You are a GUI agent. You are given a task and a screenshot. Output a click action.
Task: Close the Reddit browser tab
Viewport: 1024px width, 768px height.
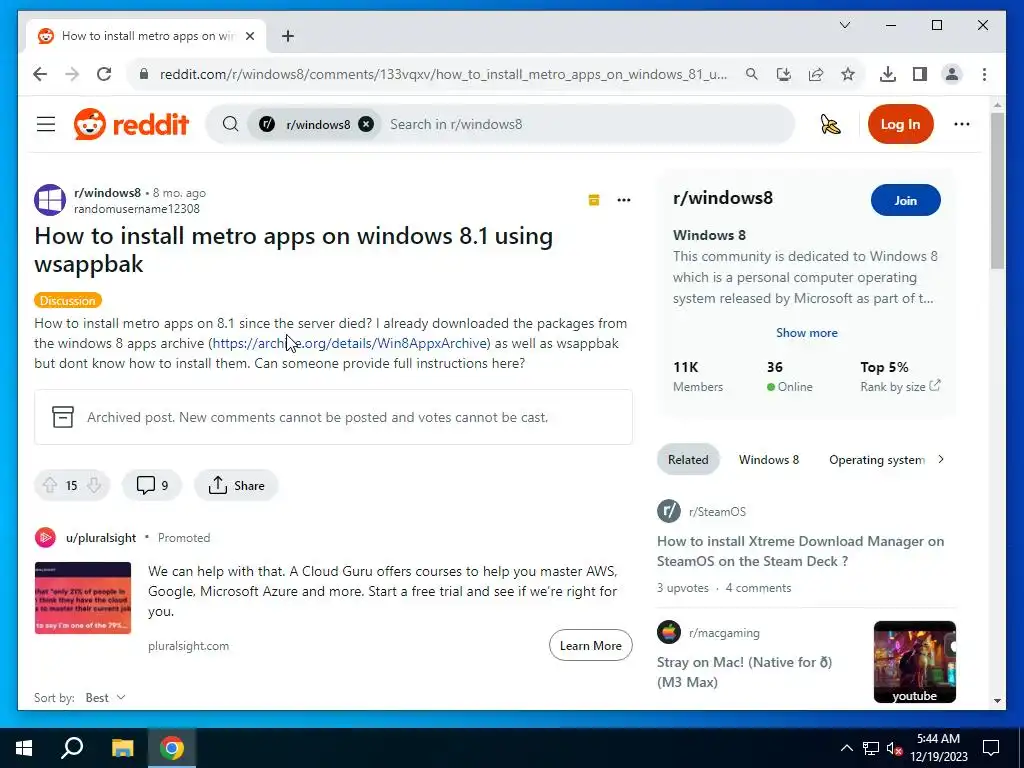tap(249, 36)
